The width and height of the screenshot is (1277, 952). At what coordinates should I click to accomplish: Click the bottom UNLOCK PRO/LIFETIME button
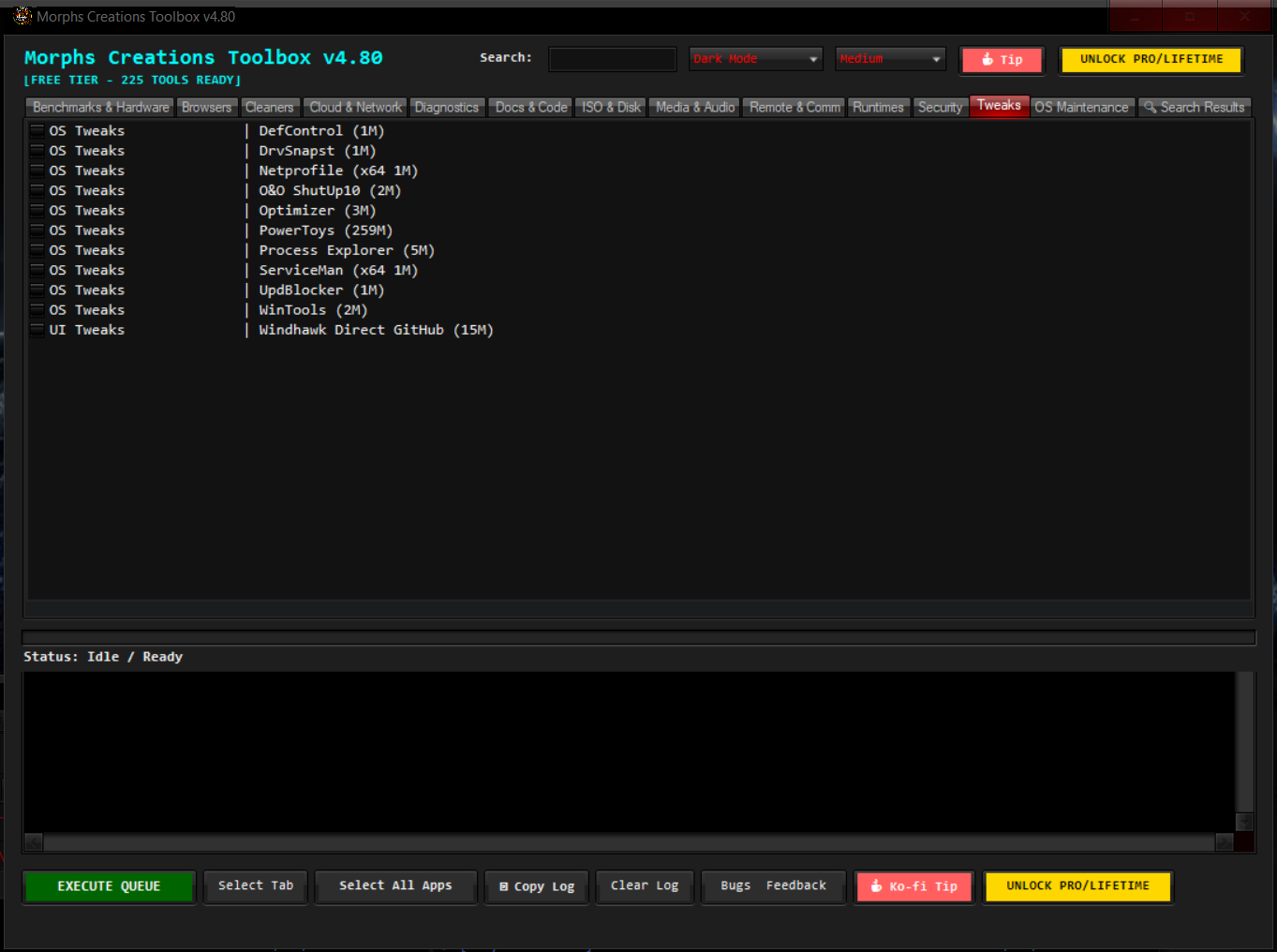[x=1077, y=885]
